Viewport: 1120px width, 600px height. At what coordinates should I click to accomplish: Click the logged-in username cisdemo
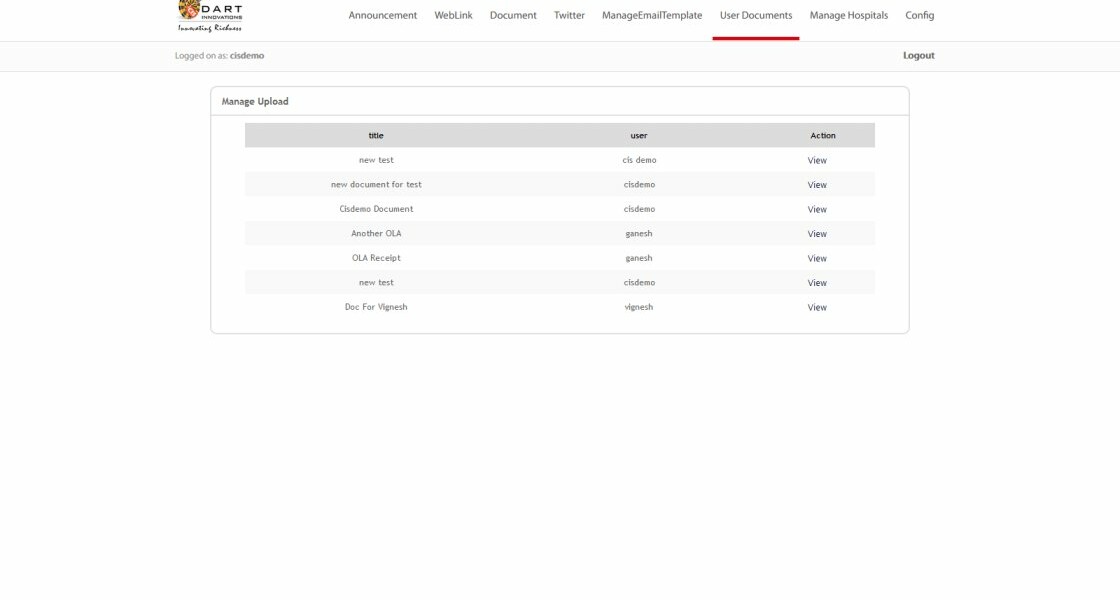tap(247, 56)
